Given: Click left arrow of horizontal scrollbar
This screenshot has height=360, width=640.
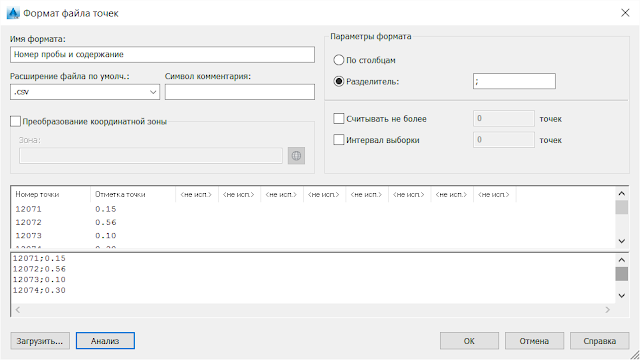Looking at the screenshot, I should (18, 310).
